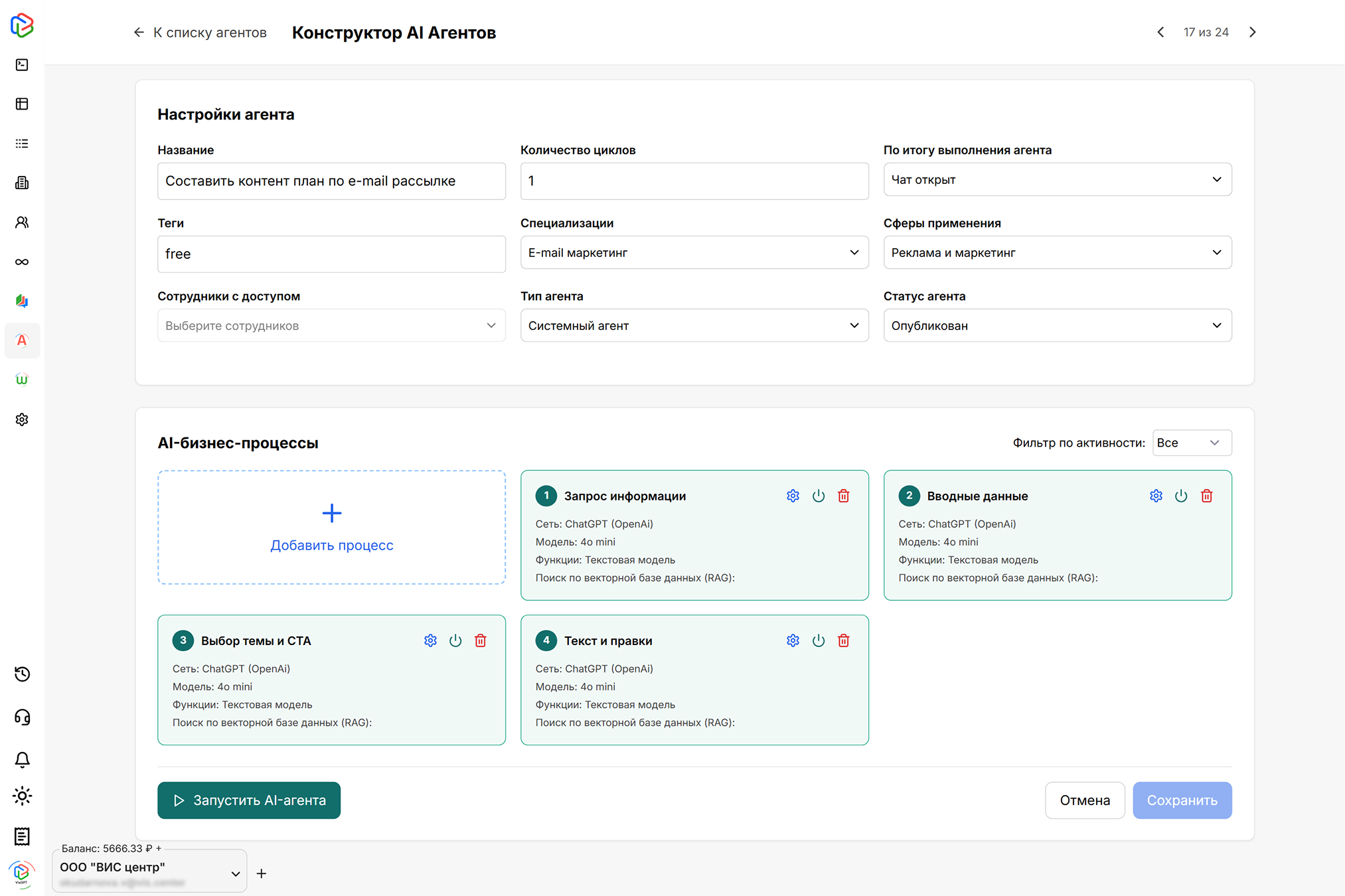
Task: Open the Специализации dropdown
Action: coord(694,252)
